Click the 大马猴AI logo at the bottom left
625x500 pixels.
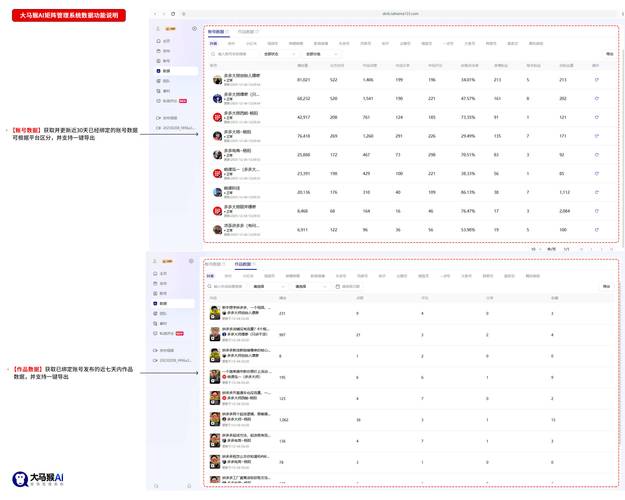click(x=38, y=480)
